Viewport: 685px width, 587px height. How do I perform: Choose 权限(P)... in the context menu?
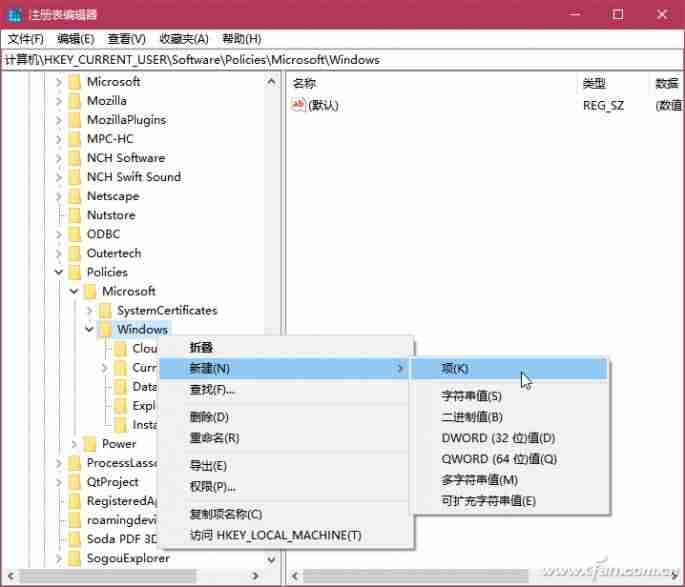(286, 487)
